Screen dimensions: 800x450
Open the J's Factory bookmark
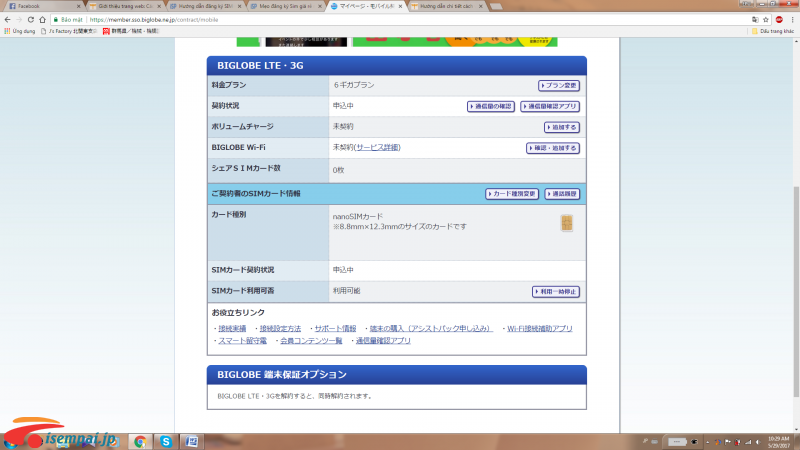68,31
